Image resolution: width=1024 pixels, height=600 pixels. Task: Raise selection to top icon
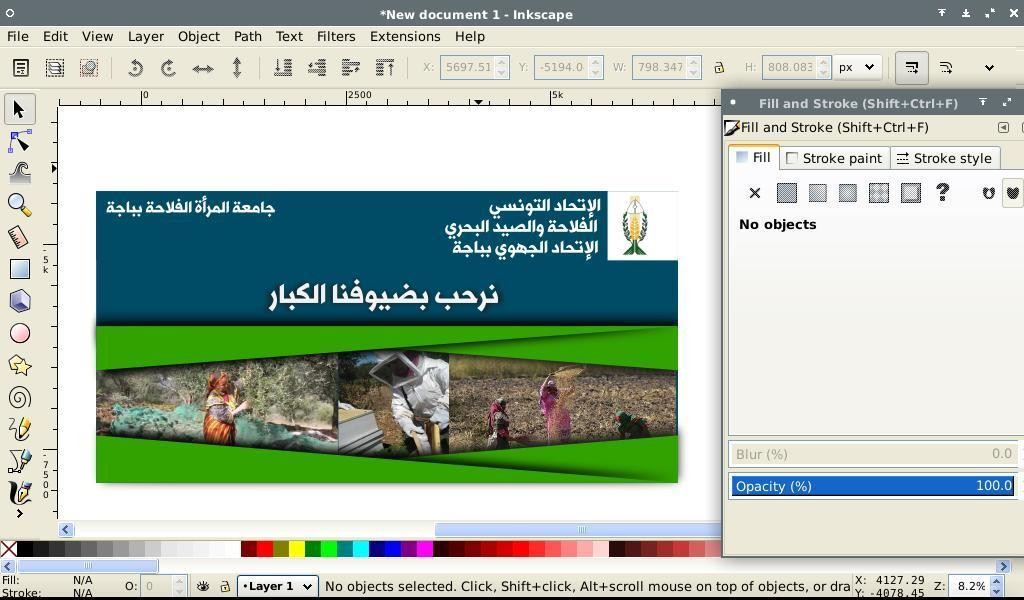pyautogui.click(x=384, y=68)
